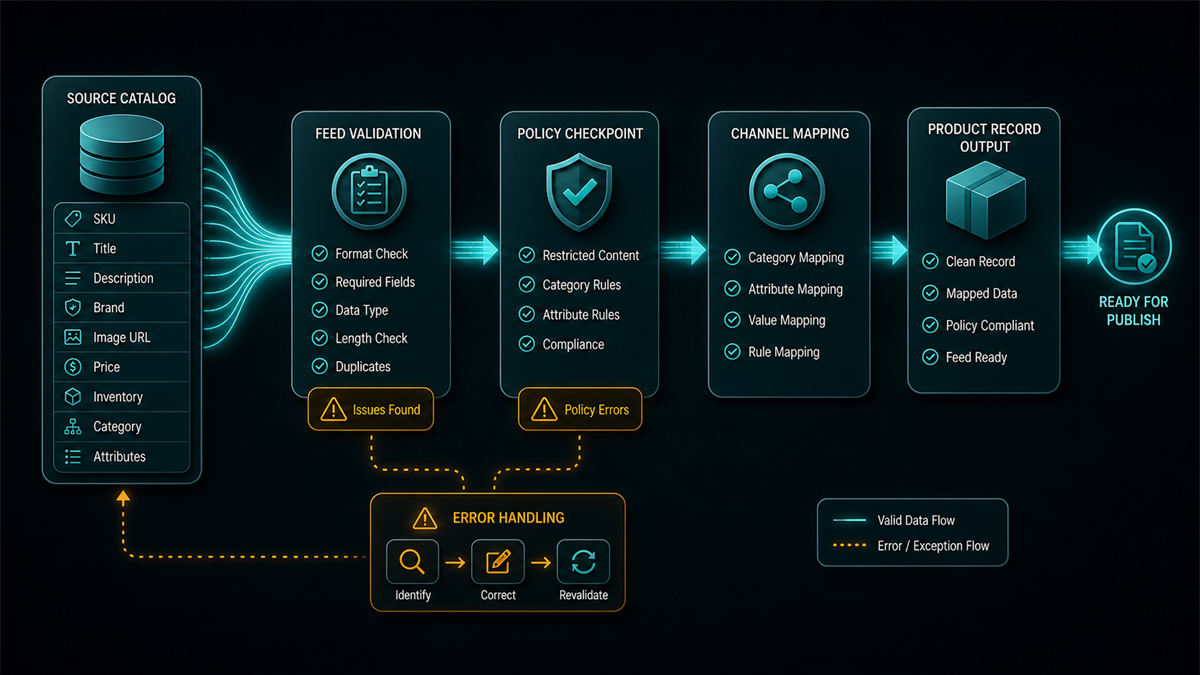This screenshot has height=675, width=1200.
Task: Click the Attributes list icon
Action: 73,457
